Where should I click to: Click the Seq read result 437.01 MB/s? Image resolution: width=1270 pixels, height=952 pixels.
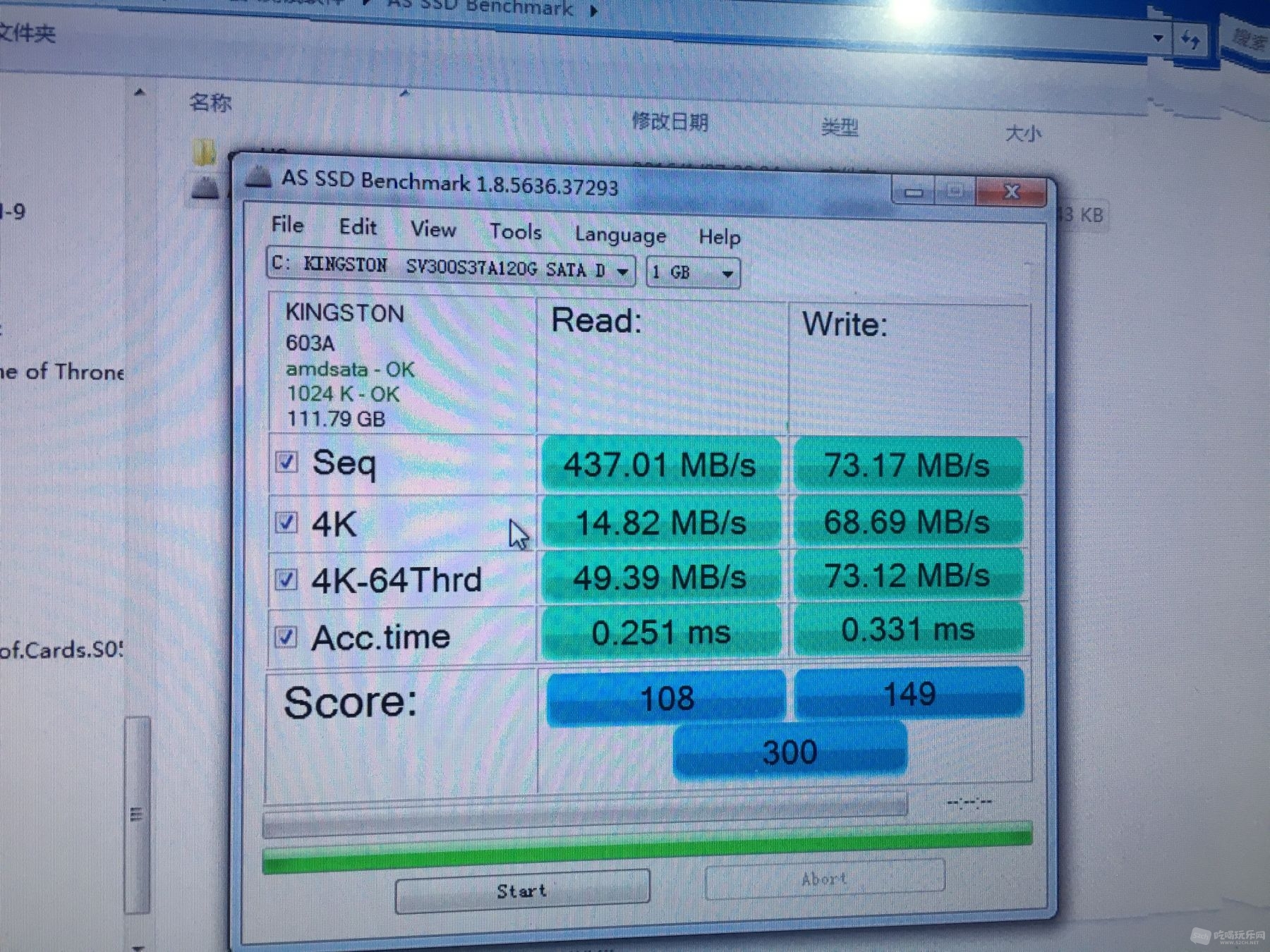pyautogui.click(x=660, y=465)
